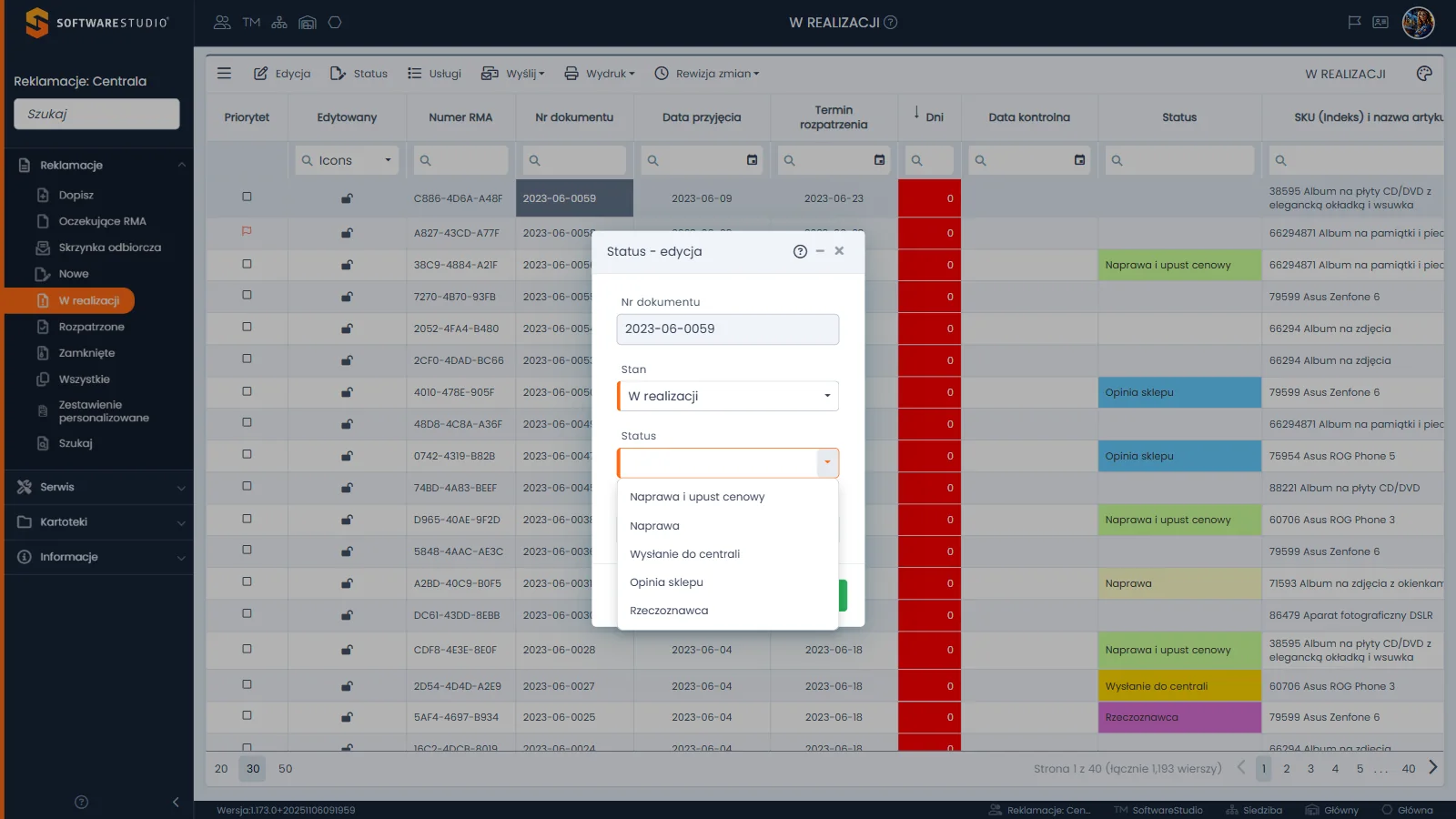The height and width of the screenshot is (819, 1456).
Task: Open the Icons filter dropdown
Action: pyautogui.click(x=348, y=160)
